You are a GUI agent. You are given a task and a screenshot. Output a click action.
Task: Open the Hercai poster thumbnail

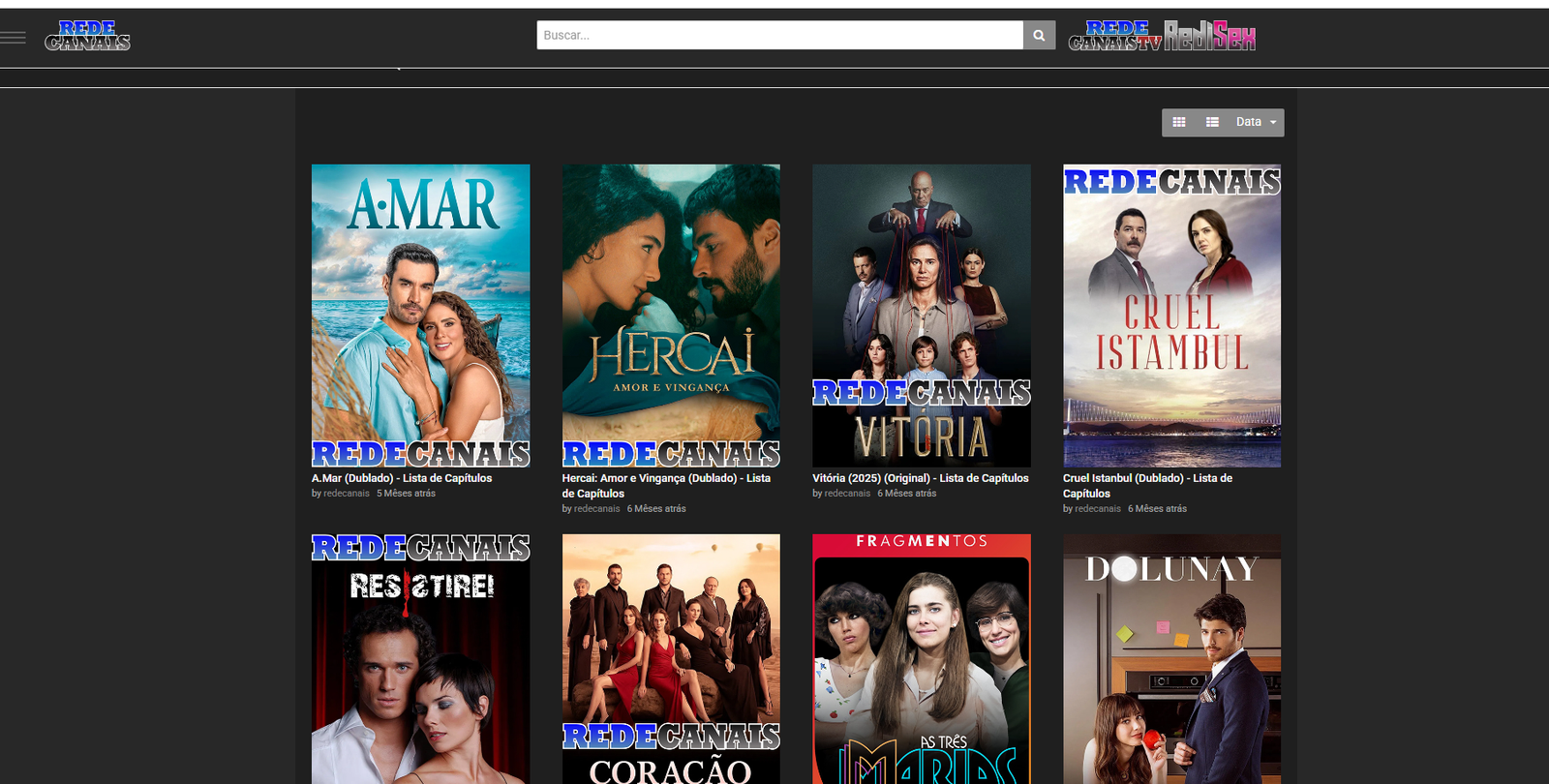(671, 316)
